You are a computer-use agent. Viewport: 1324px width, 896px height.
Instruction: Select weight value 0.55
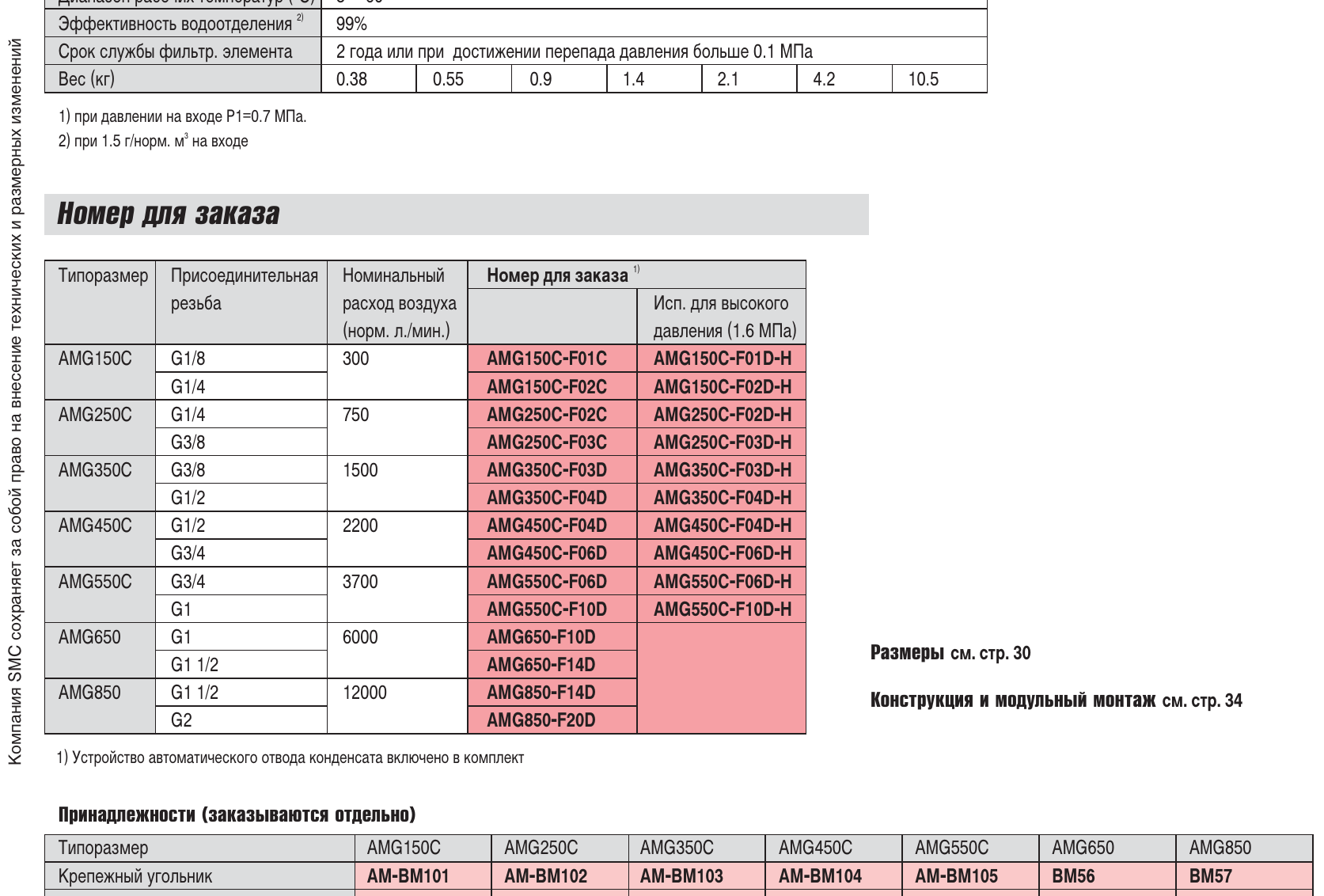point(448,79)
